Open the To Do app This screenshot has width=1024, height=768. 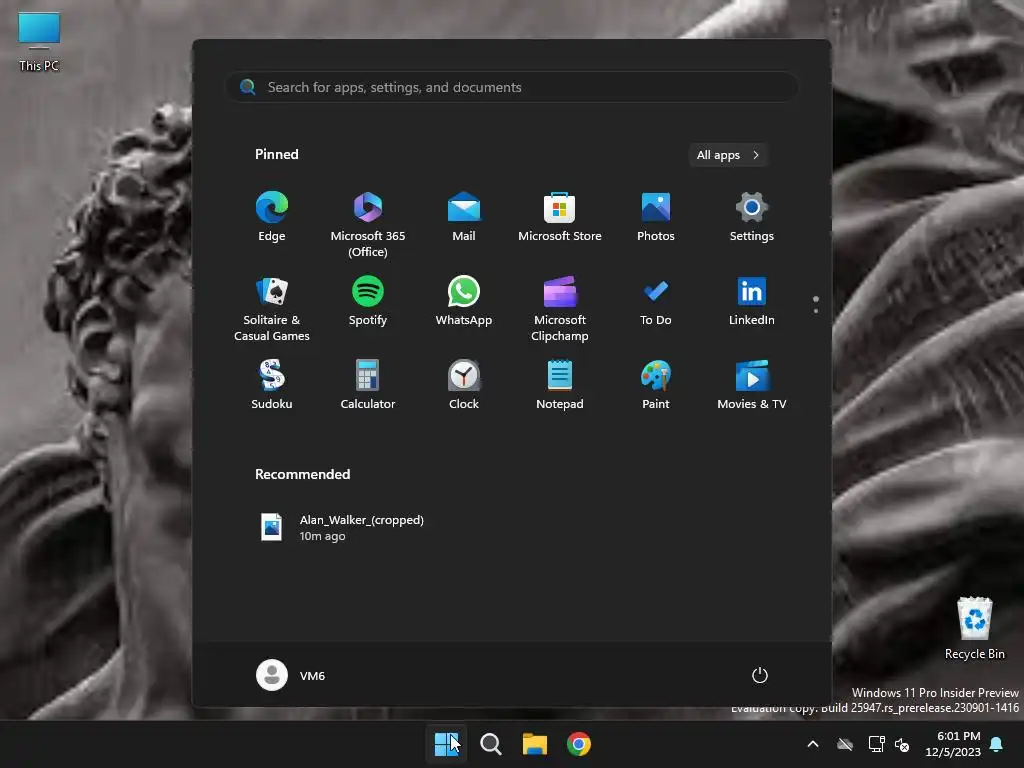point(656,301)
